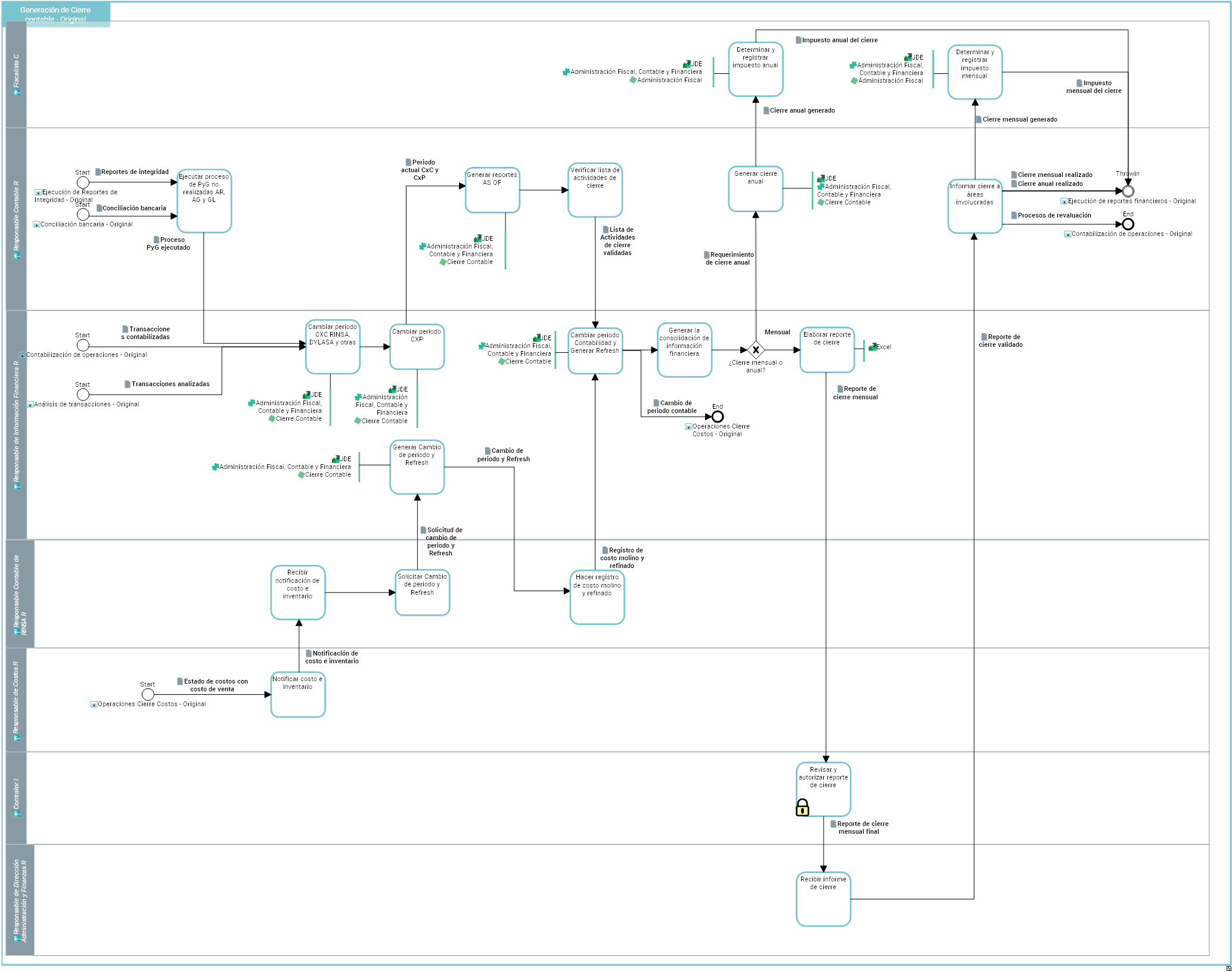This screenshot has width=1232, height=972.
Task: Select the Determinar y registrar impuesto anual task
Action: coord(755,69)
